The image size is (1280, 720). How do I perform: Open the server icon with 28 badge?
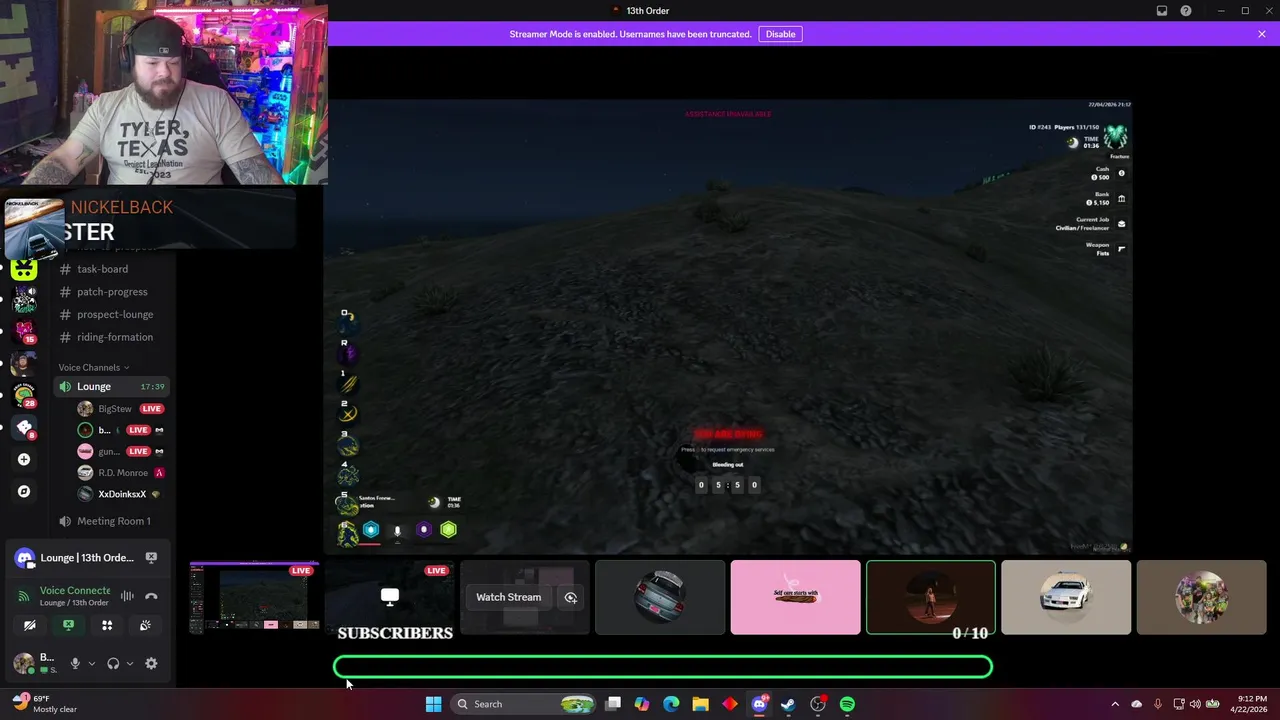pos(24,395)
